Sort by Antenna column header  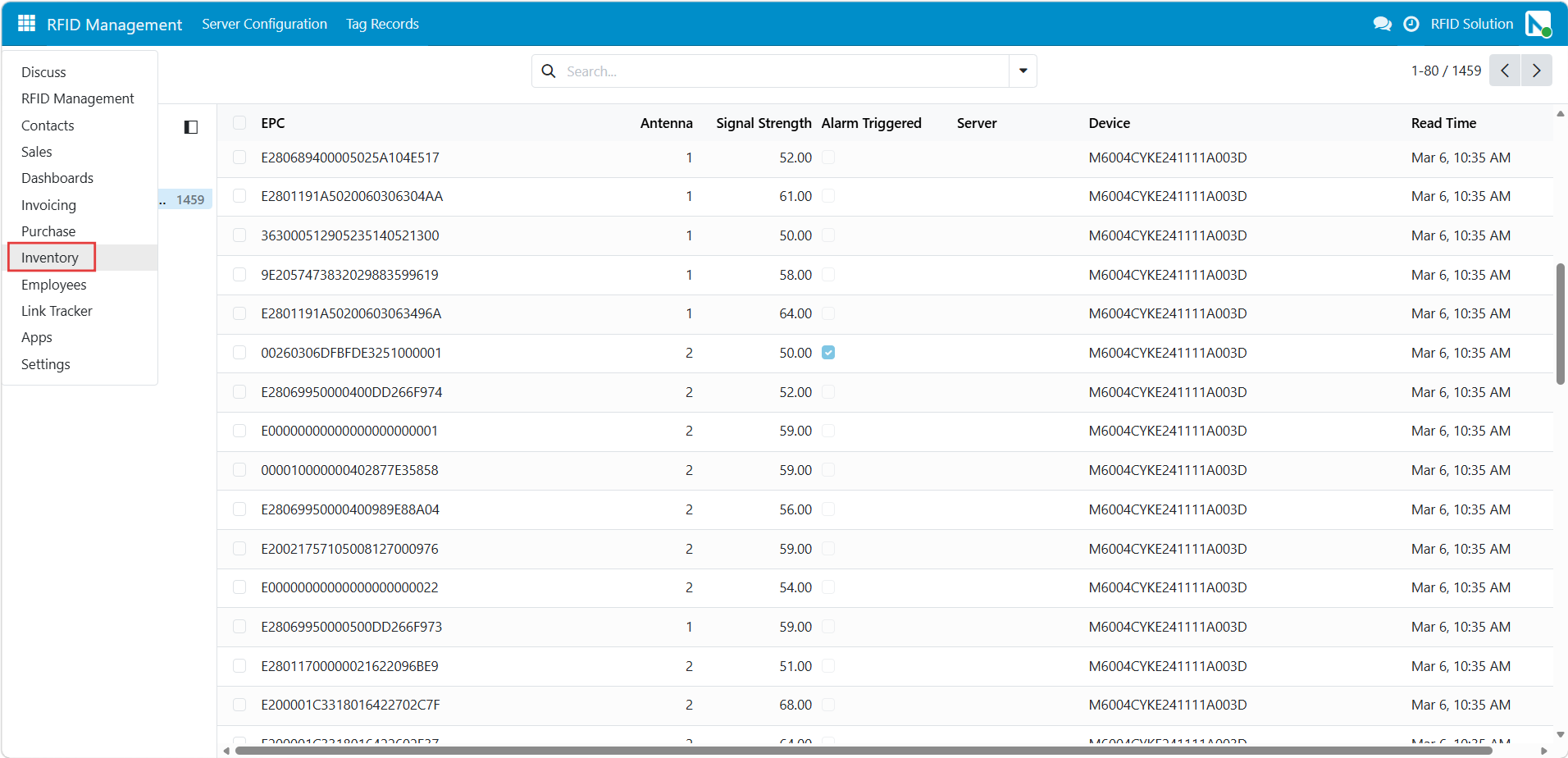pyautogui.click(x=666, y=123)
